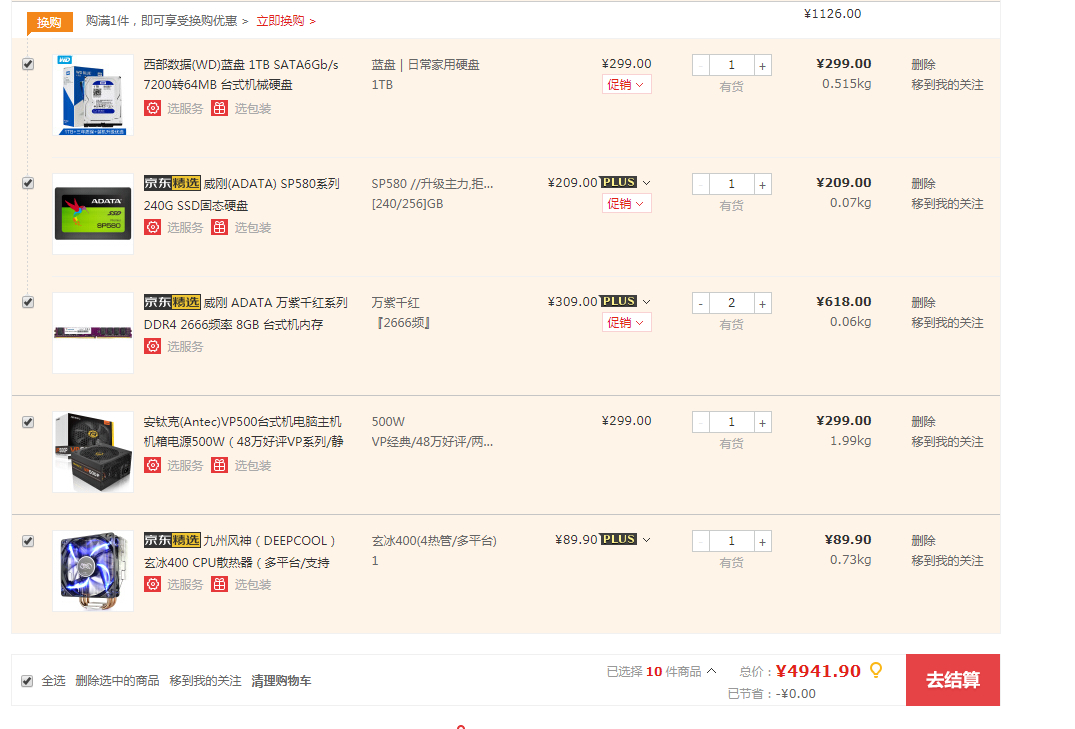Delete the DDR4 memory from cart
The width and height of the screenshot is (1075, 729).
click(923, 302)
